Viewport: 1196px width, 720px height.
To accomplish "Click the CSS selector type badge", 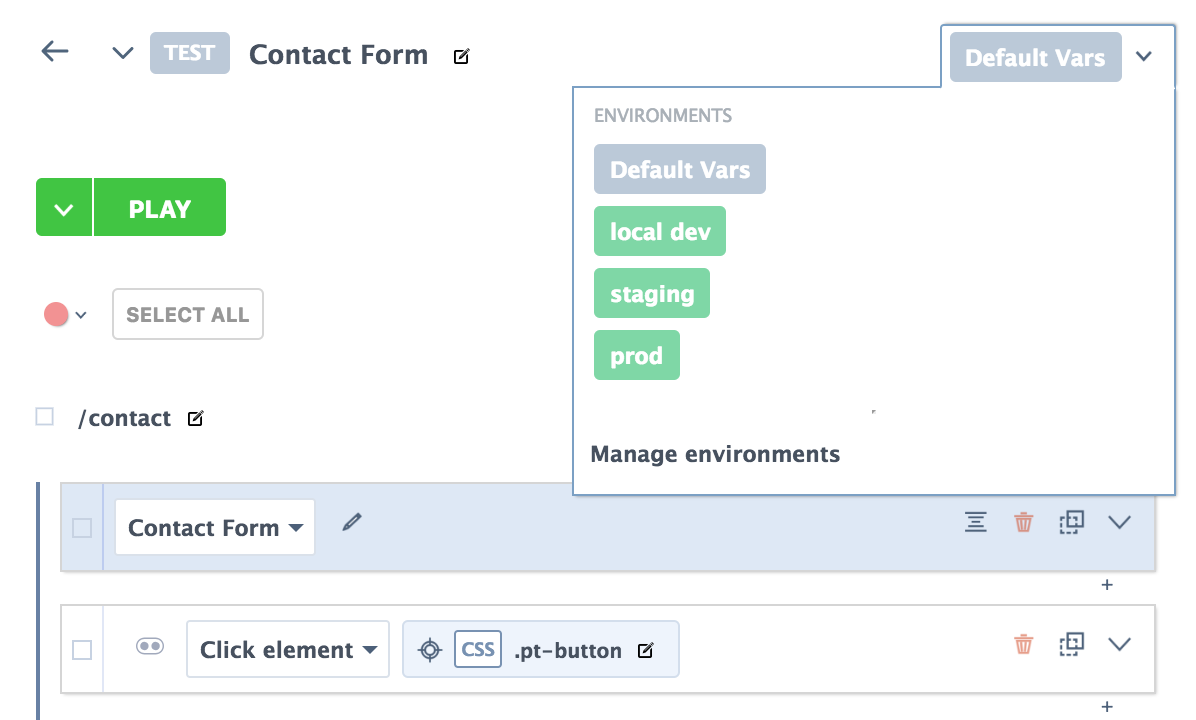I will (478, 649).
